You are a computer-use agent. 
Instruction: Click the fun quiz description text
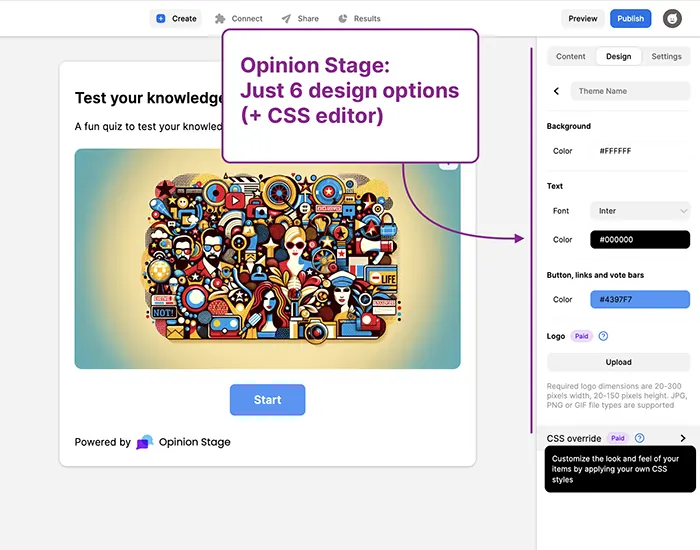[149, 126]
